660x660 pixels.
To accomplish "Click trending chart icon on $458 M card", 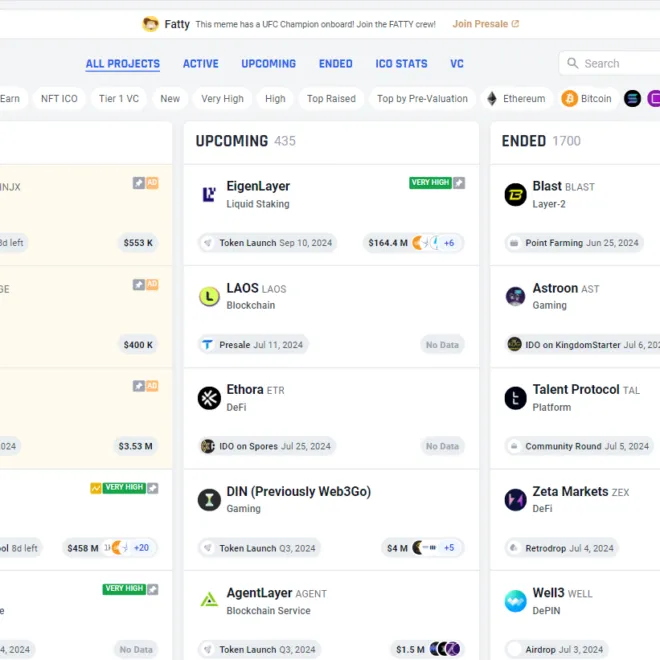I will 96,488.
